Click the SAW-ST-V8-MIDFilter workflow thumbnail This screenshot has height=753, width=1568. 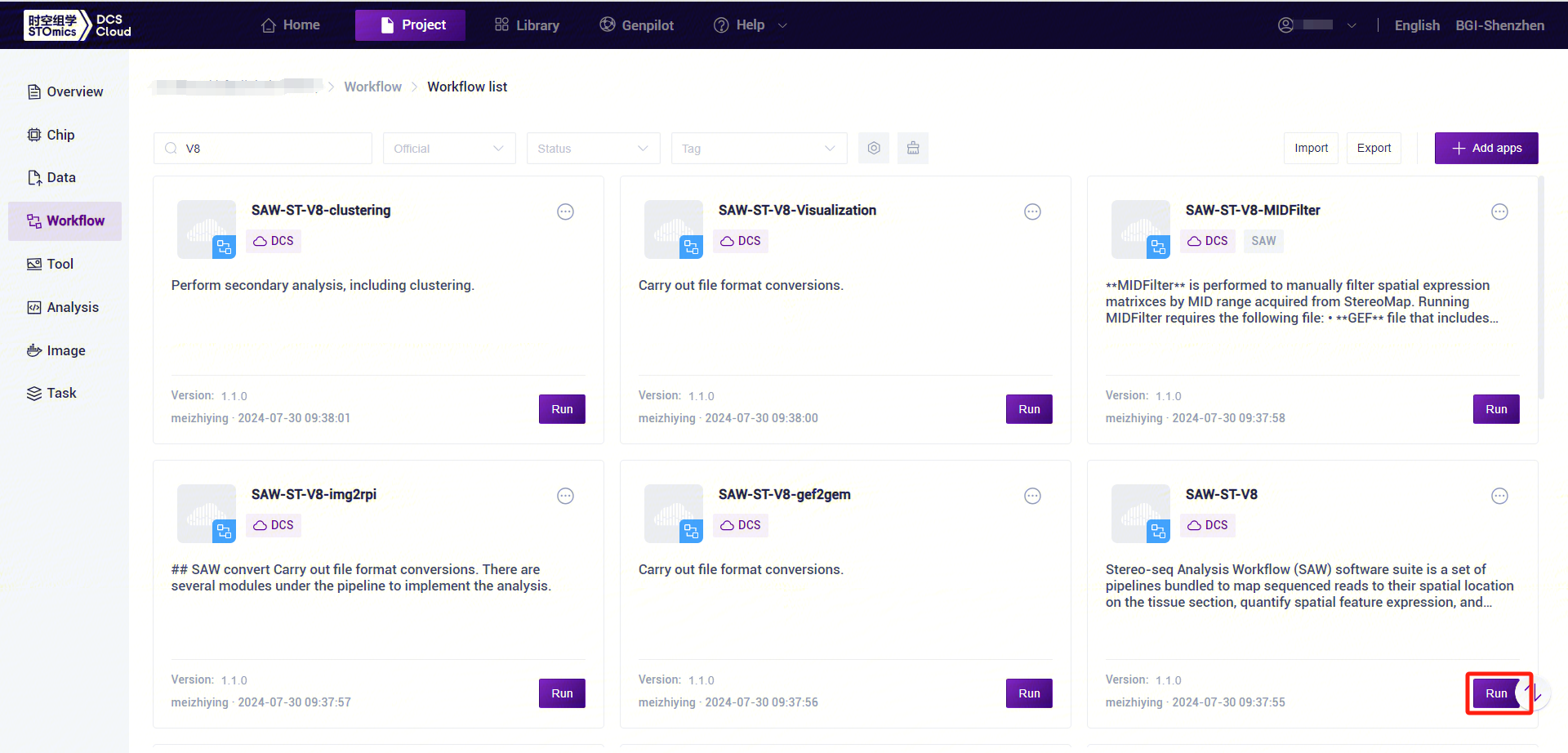pyautogui.click(x=1141, y=229)
